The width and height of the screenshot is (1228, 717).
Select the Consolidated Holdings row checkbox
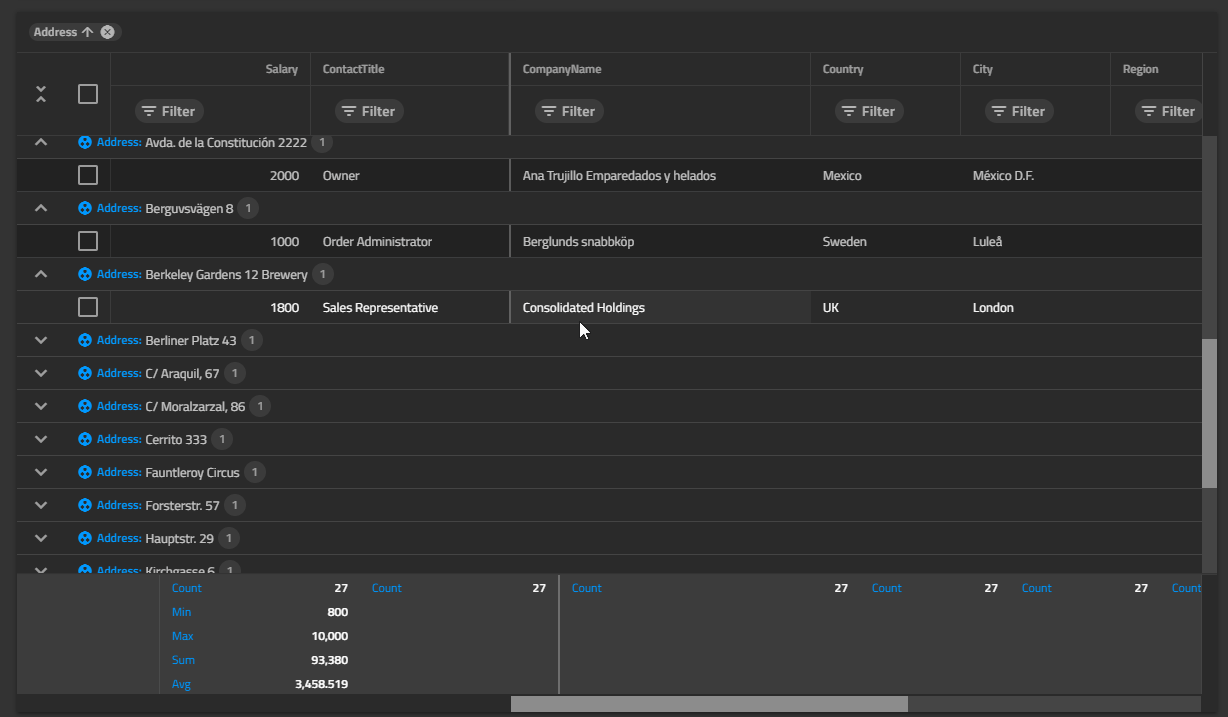click(87, 307)
